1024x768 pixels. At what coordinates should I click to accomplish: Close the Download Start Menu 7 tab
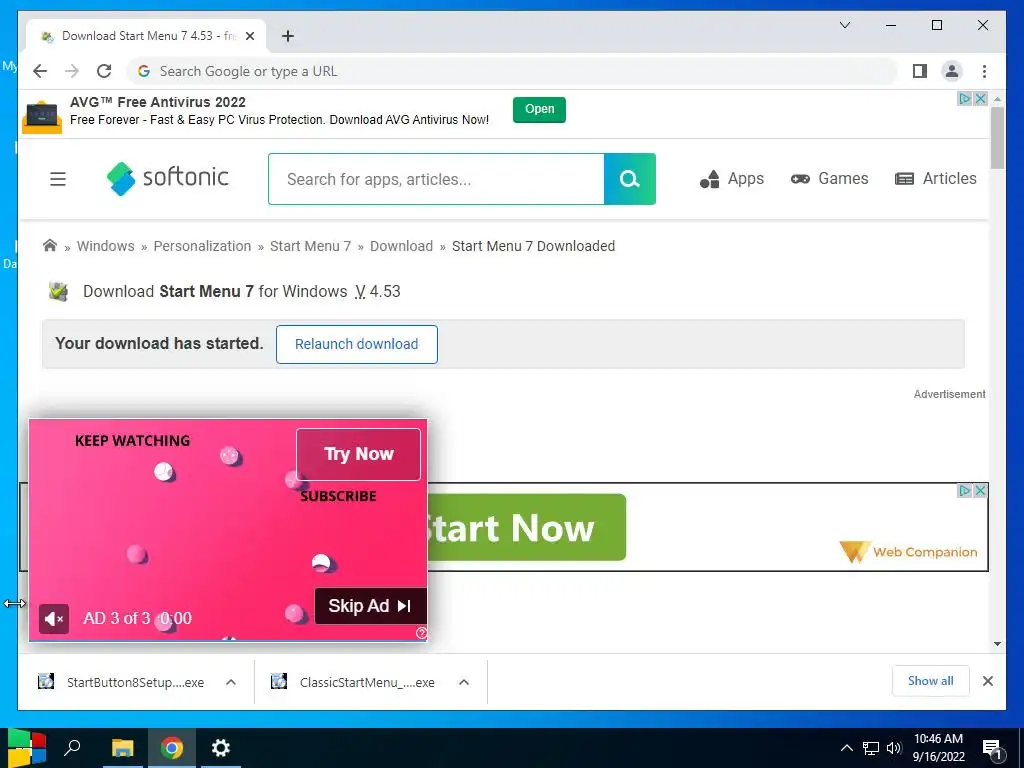[249, 36]
